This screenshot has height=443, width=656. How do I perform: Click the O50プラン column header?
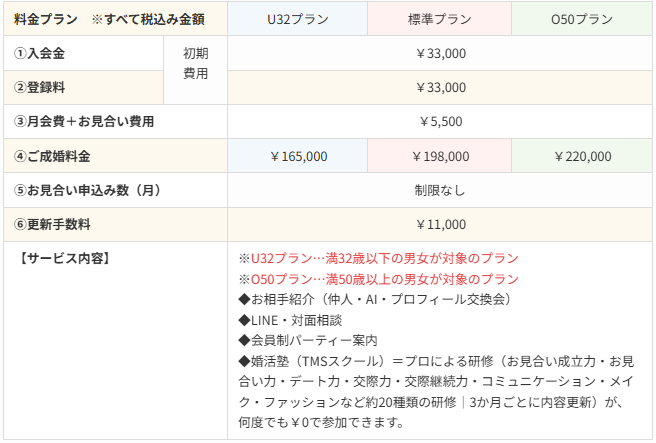coord(582,19)
